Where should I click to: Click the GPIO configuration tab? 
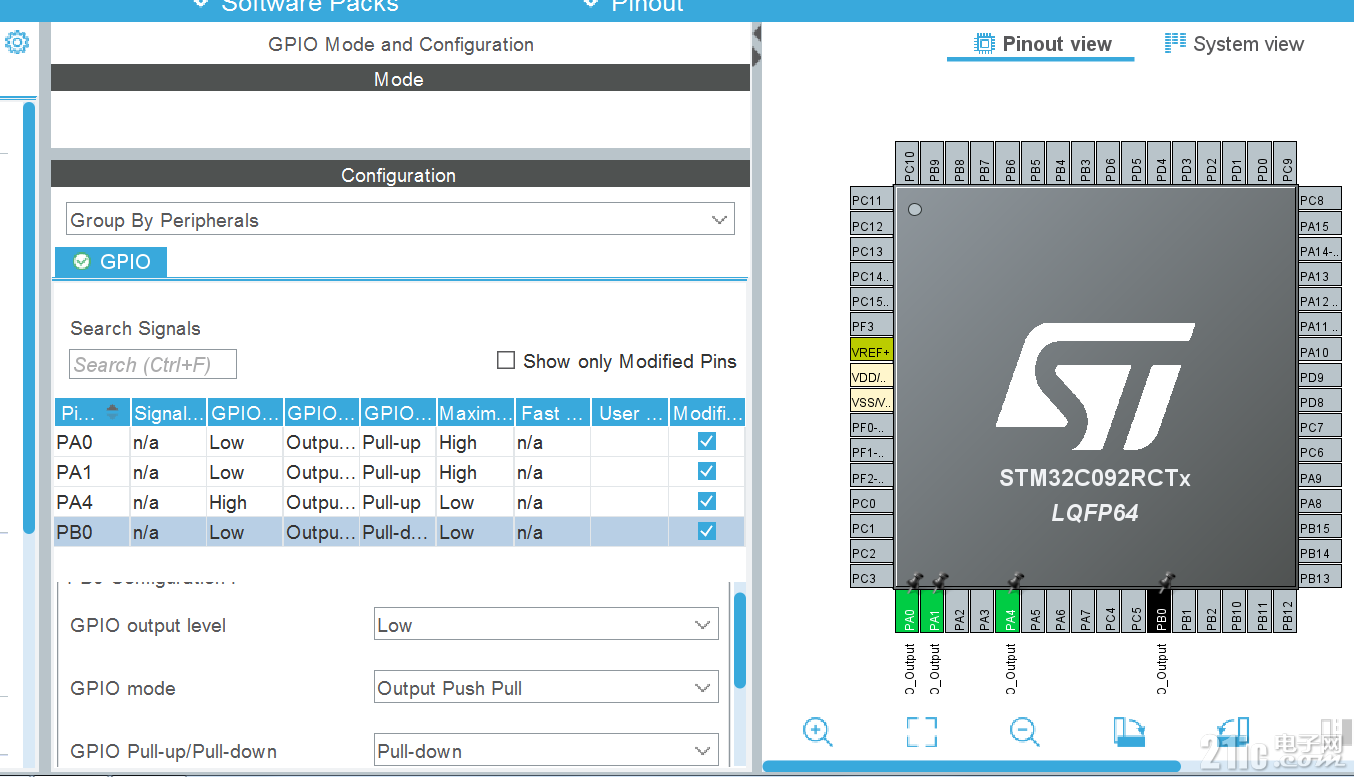[110, 261]
